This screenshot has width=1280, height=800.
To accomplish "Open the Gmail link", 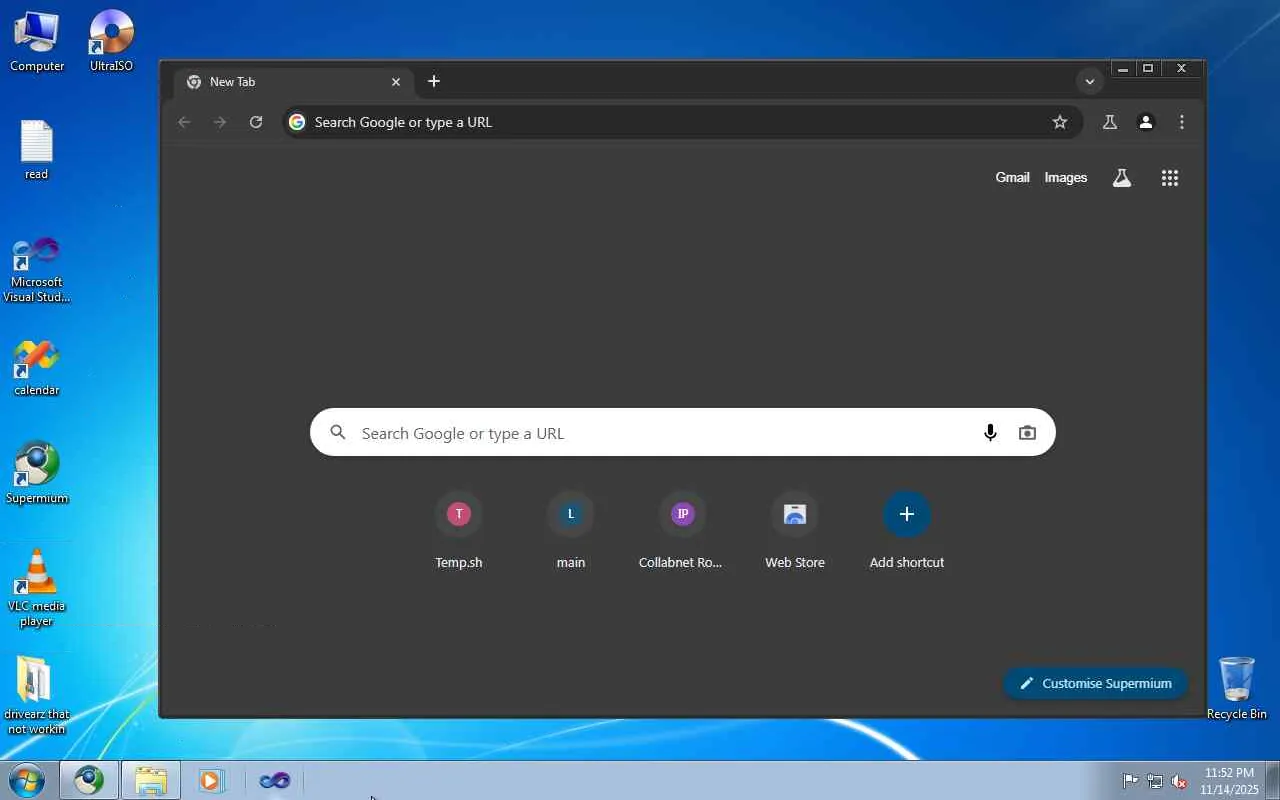I will pos(1012,178).
